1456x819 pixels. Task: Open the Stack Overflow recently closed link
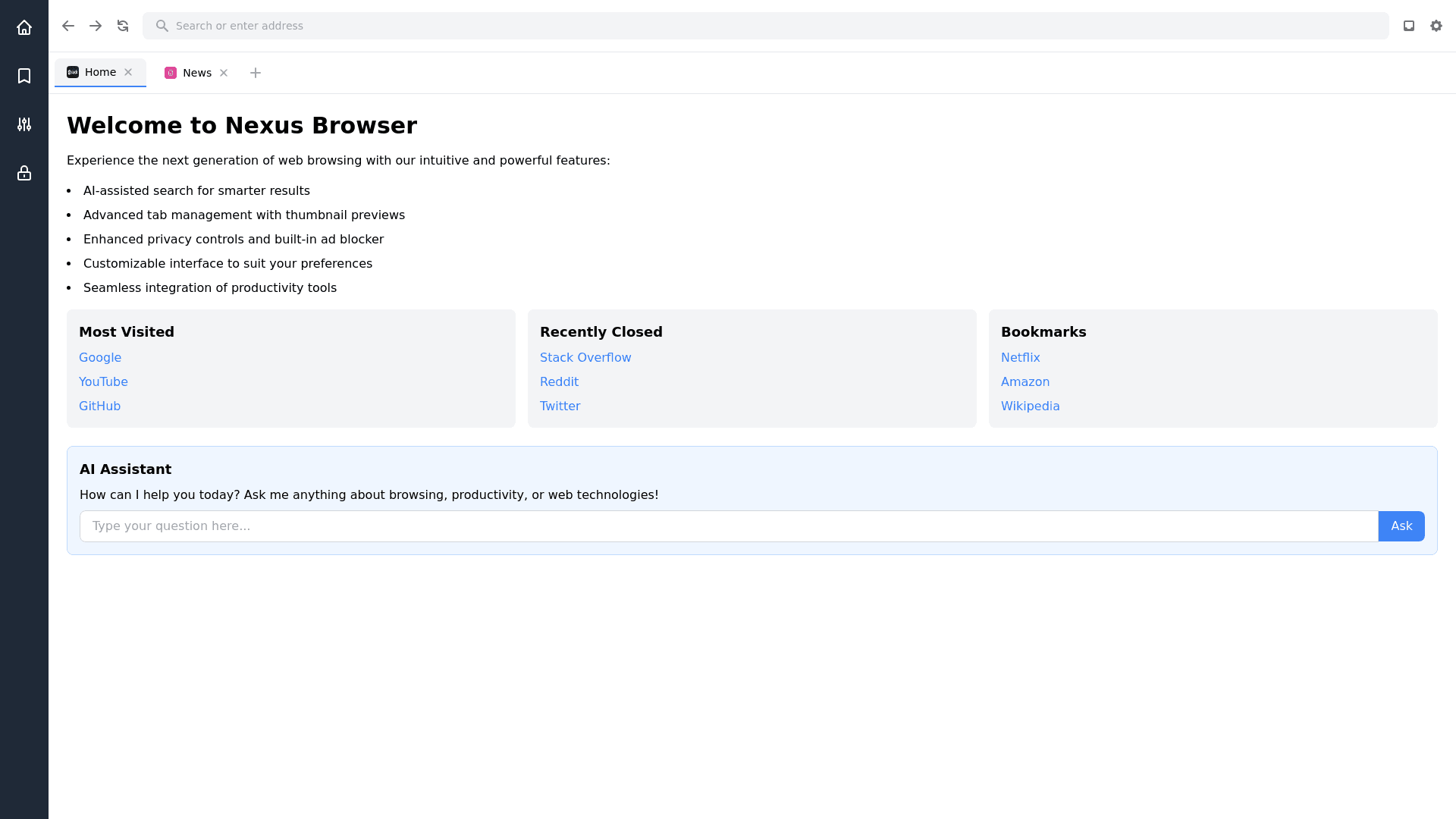585,357
